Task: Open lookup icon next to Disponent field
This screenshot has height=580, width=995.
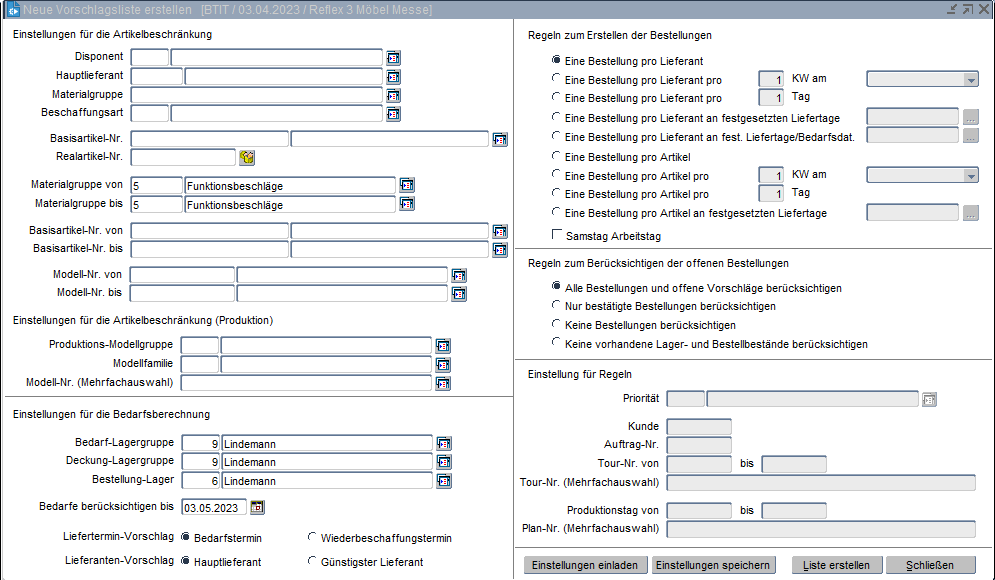Action: tap(393, 58)
